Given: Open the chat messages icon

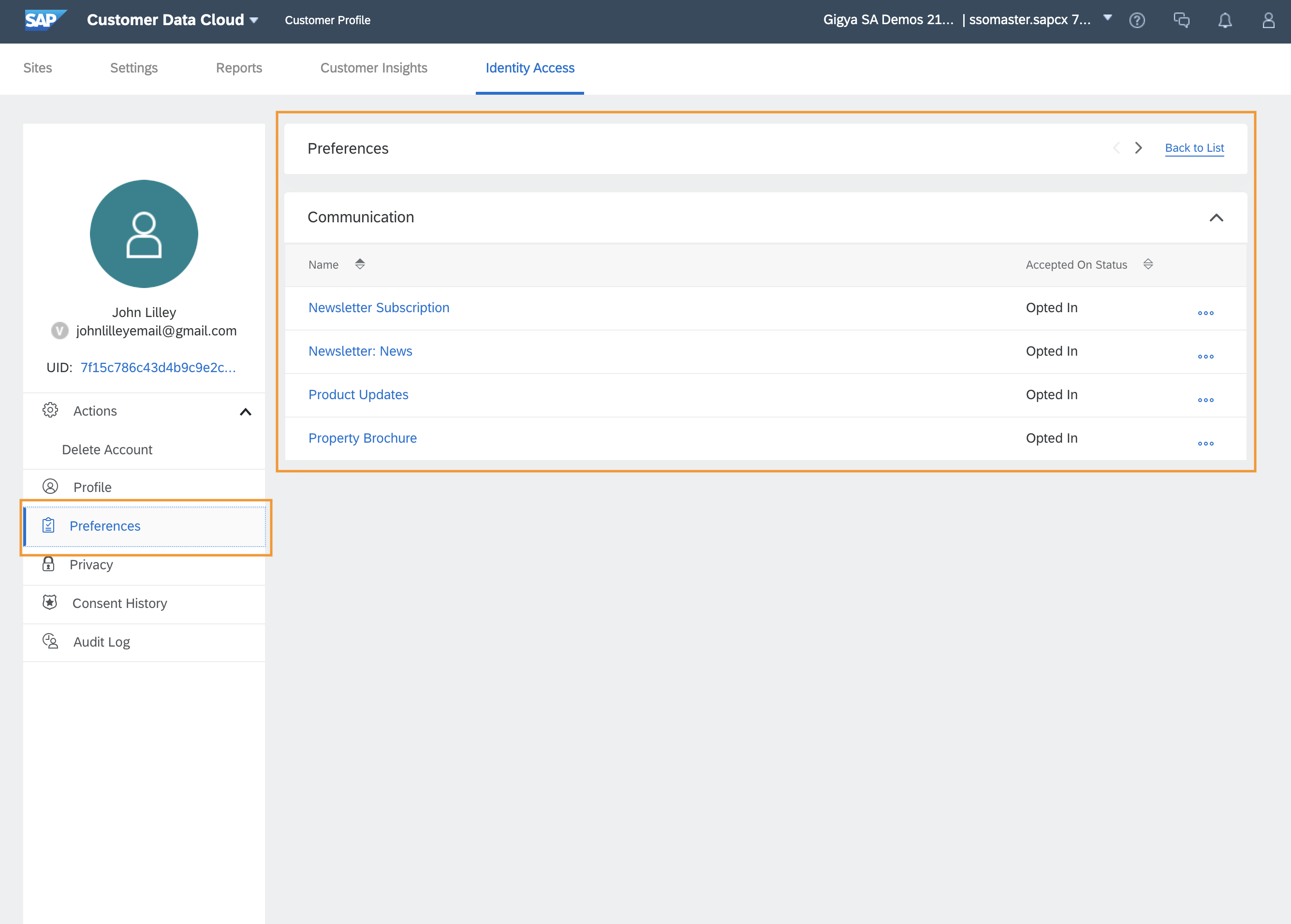Looking at the screenshot, I should coord(1181,20).
